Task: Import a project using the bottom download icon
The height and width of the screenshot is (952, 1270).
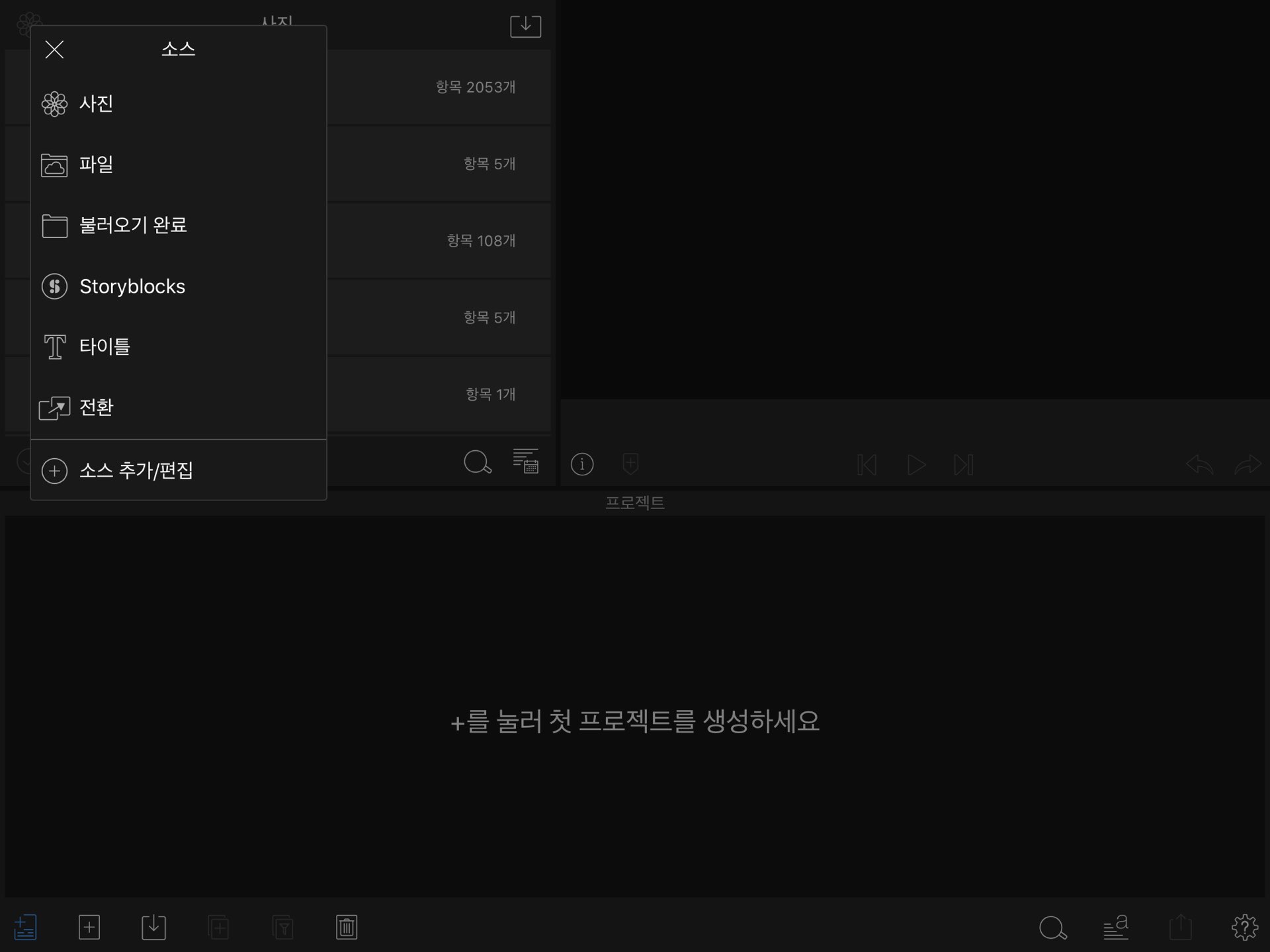Action: click(x=153, y=927)
